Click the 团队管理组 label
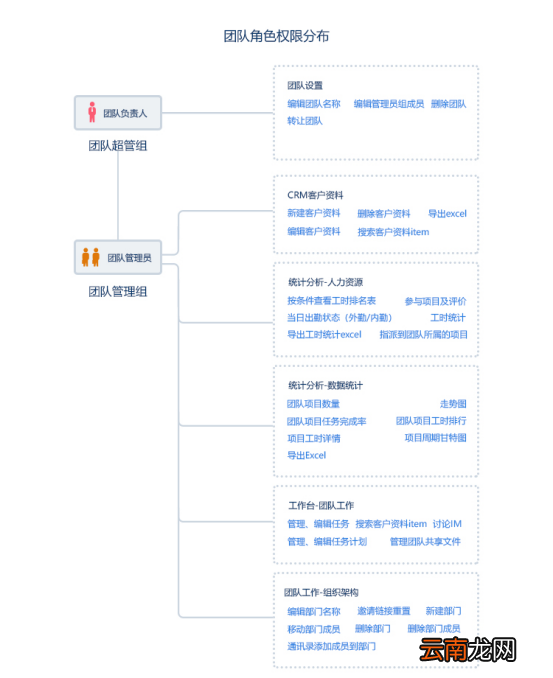The image size is (553, 678). (x=118, y=291)
